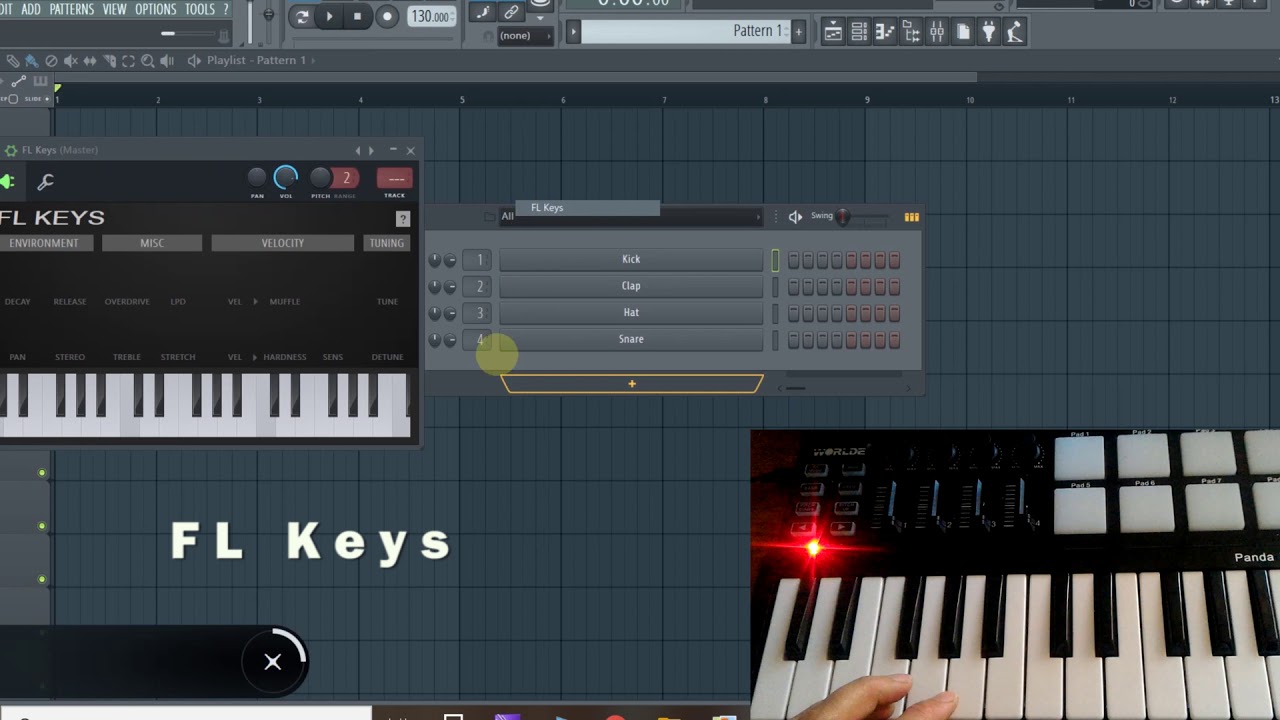Open the ADD menu

[x=31, y=9]
